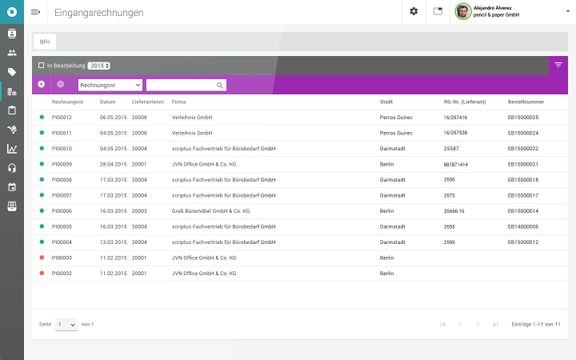Change the 2015 year stepper
This screenshot has width=576, height=360.
click(x=99, y=66)
